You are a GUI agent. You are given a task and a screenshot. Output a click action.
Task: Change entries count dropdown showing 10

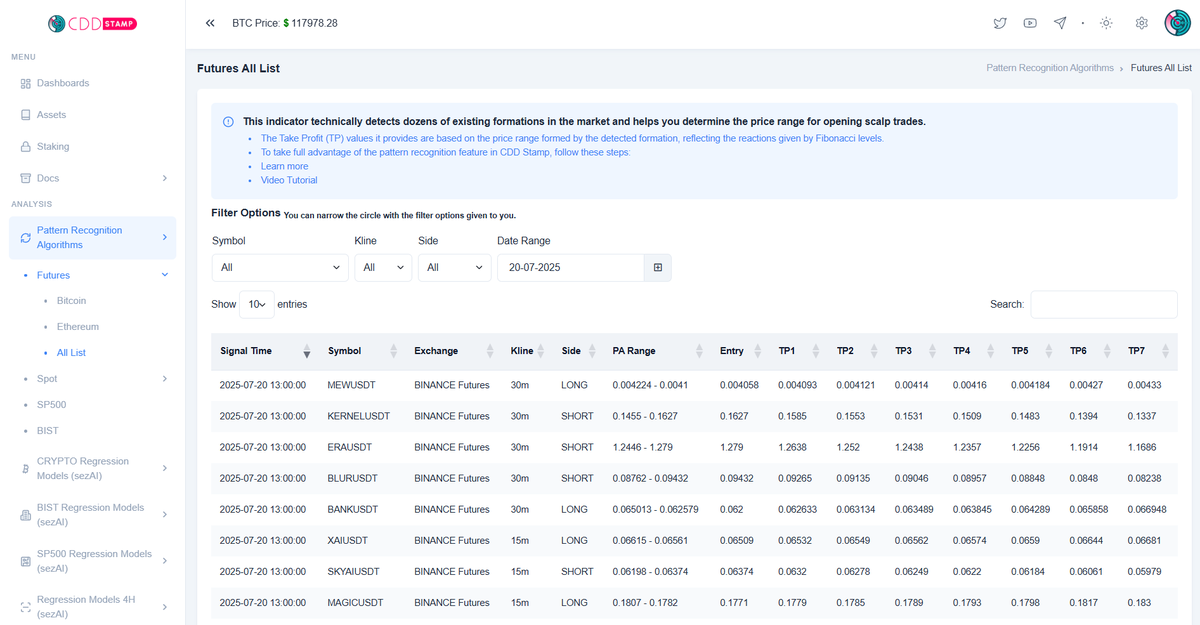[257, 304]
